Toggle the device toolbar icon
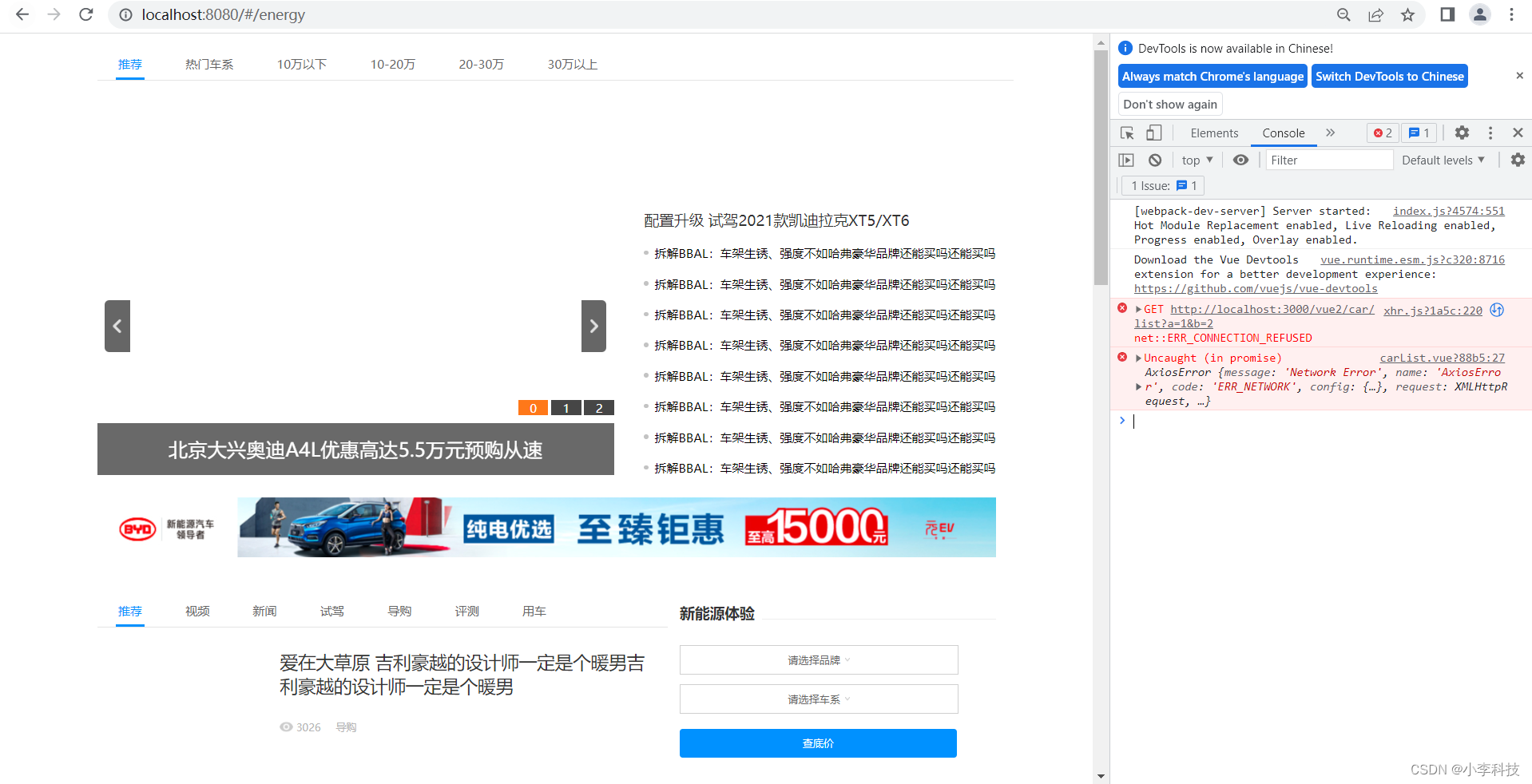1532x784 pixels. [x=1153, y=133]
